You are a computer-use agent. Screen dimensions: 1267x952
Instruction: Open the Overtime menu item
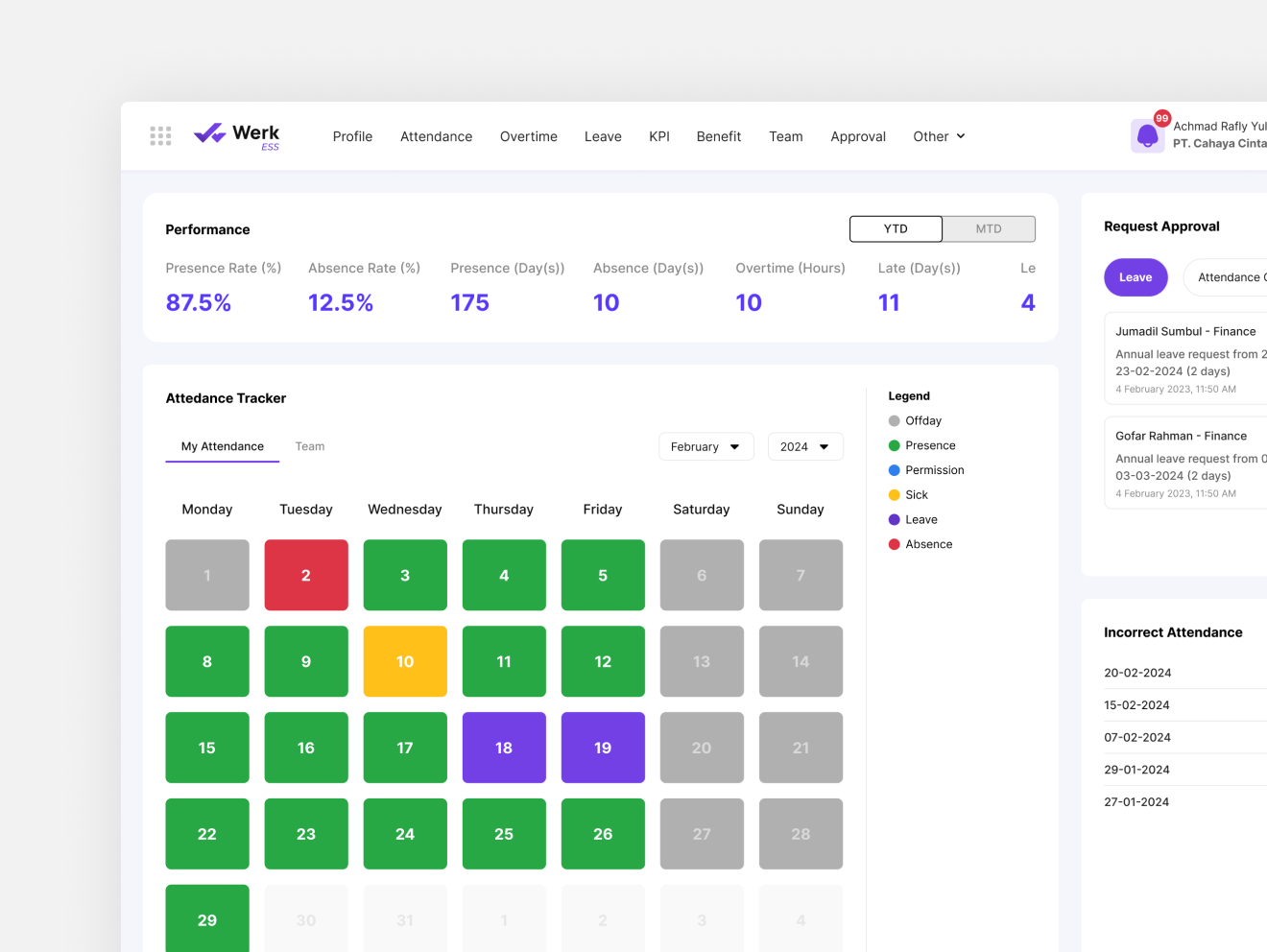(x=529, y=136)
